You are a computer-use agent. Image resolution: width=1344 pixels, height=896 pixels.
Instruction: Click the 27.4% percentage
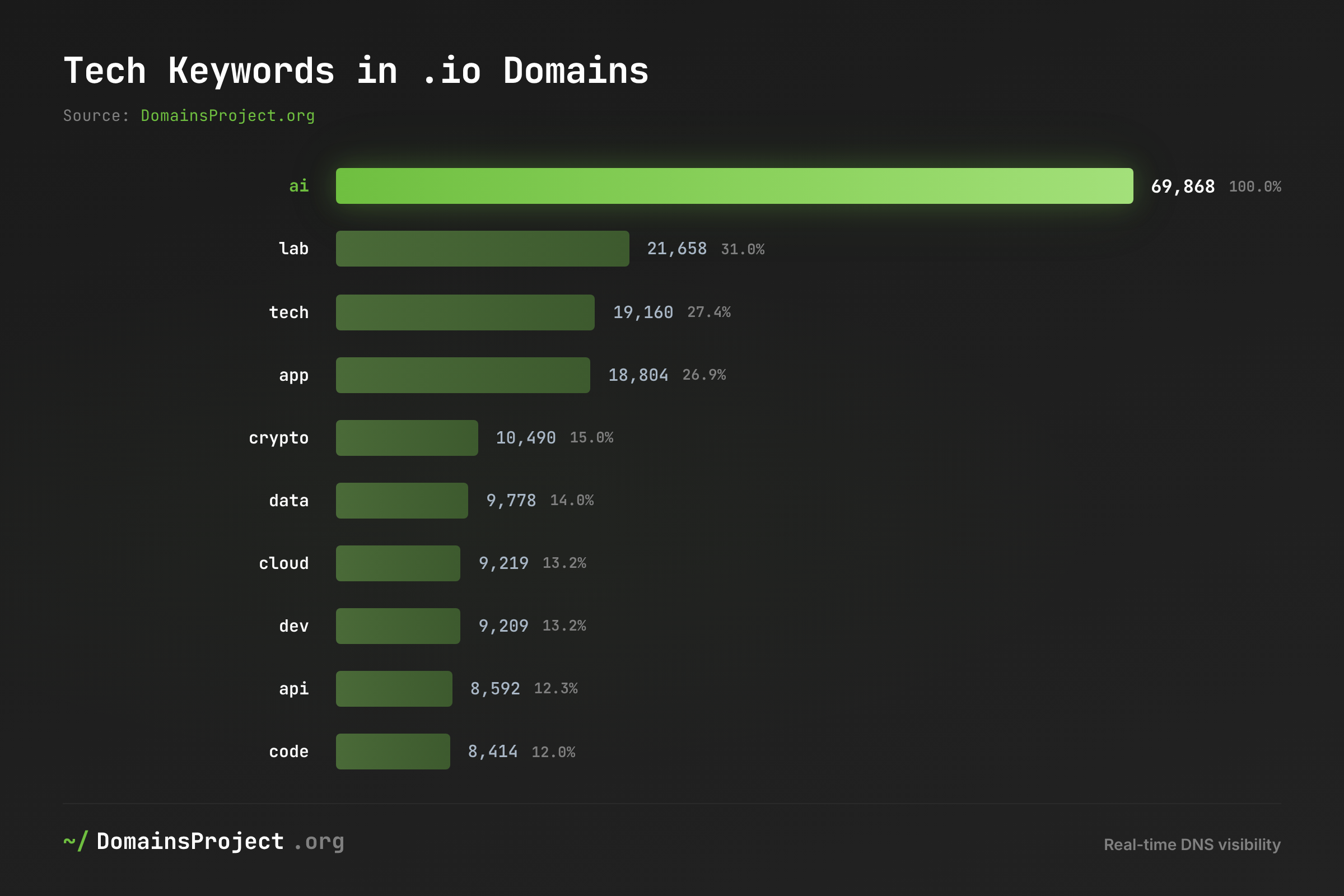coord(708,312)
